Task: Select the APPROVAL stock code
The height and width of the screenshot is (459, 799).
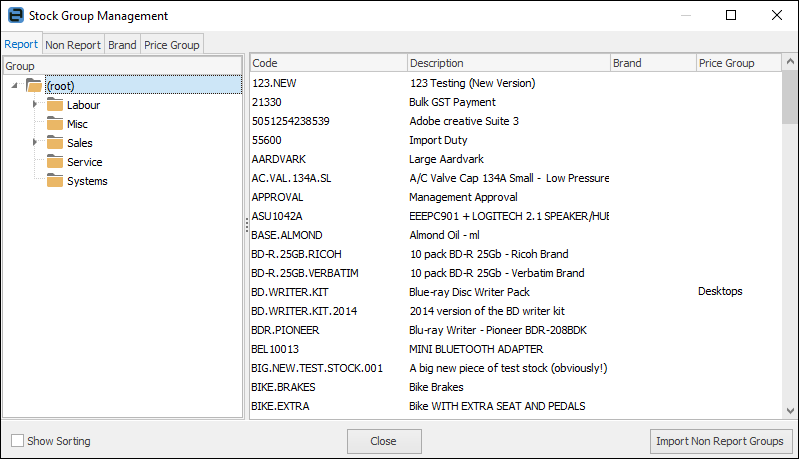Action: click(x=277, y=197)
